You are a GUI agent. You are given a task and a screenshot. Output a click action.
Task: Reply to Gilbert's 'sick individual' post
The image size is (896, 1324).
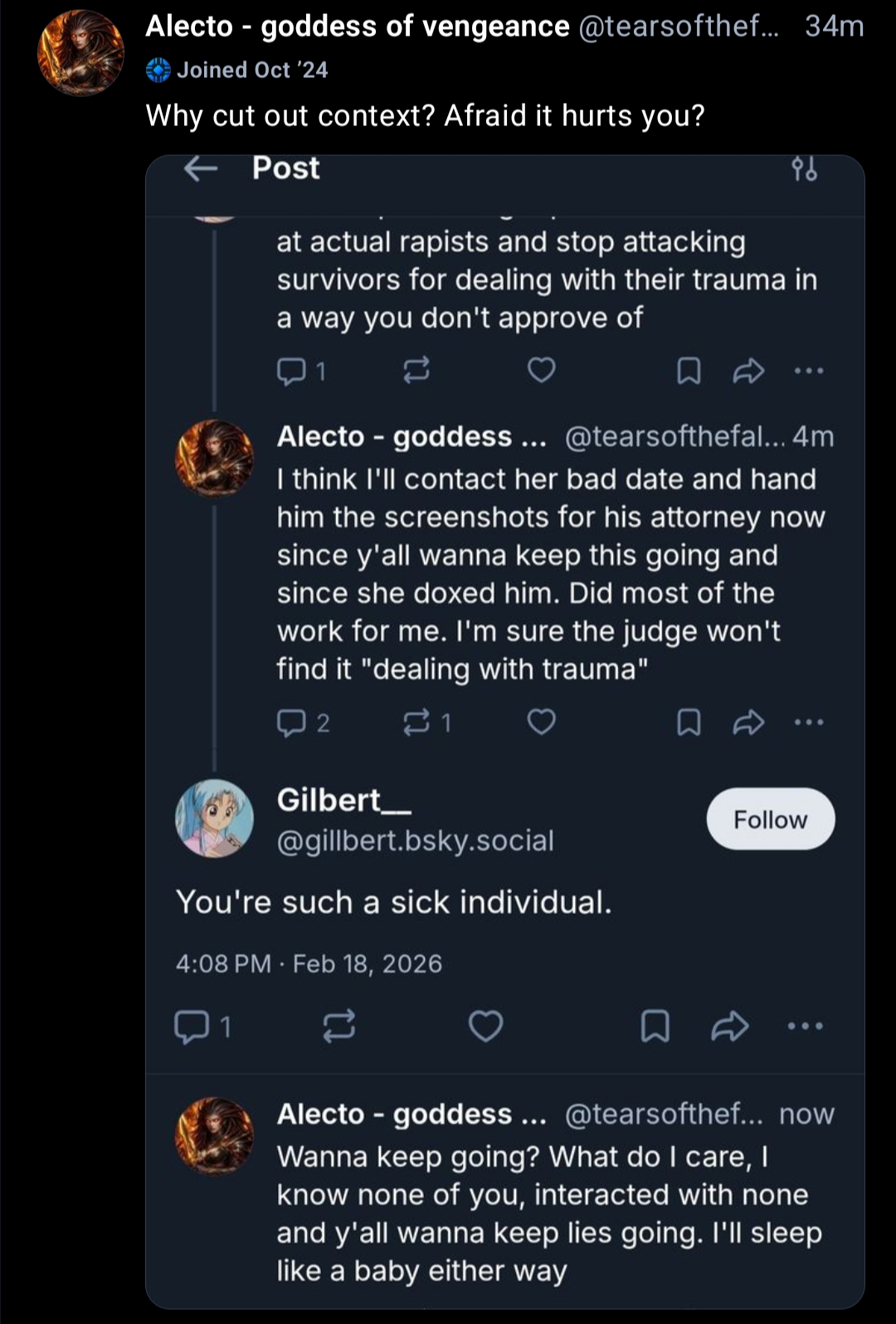[192, 1027]
